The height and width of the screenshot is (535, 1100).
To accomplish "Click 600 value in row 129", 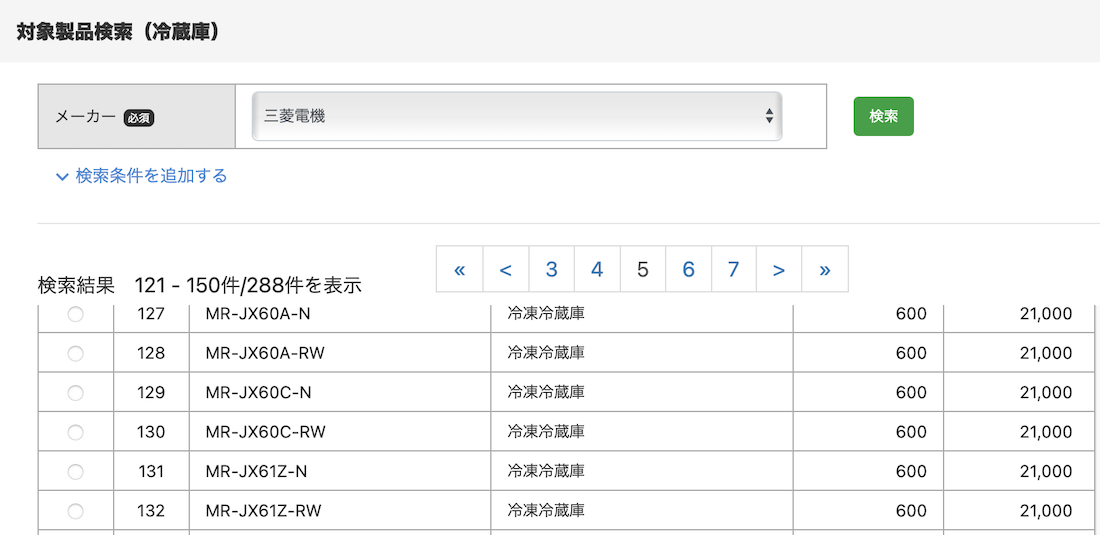I will [911, 393].
